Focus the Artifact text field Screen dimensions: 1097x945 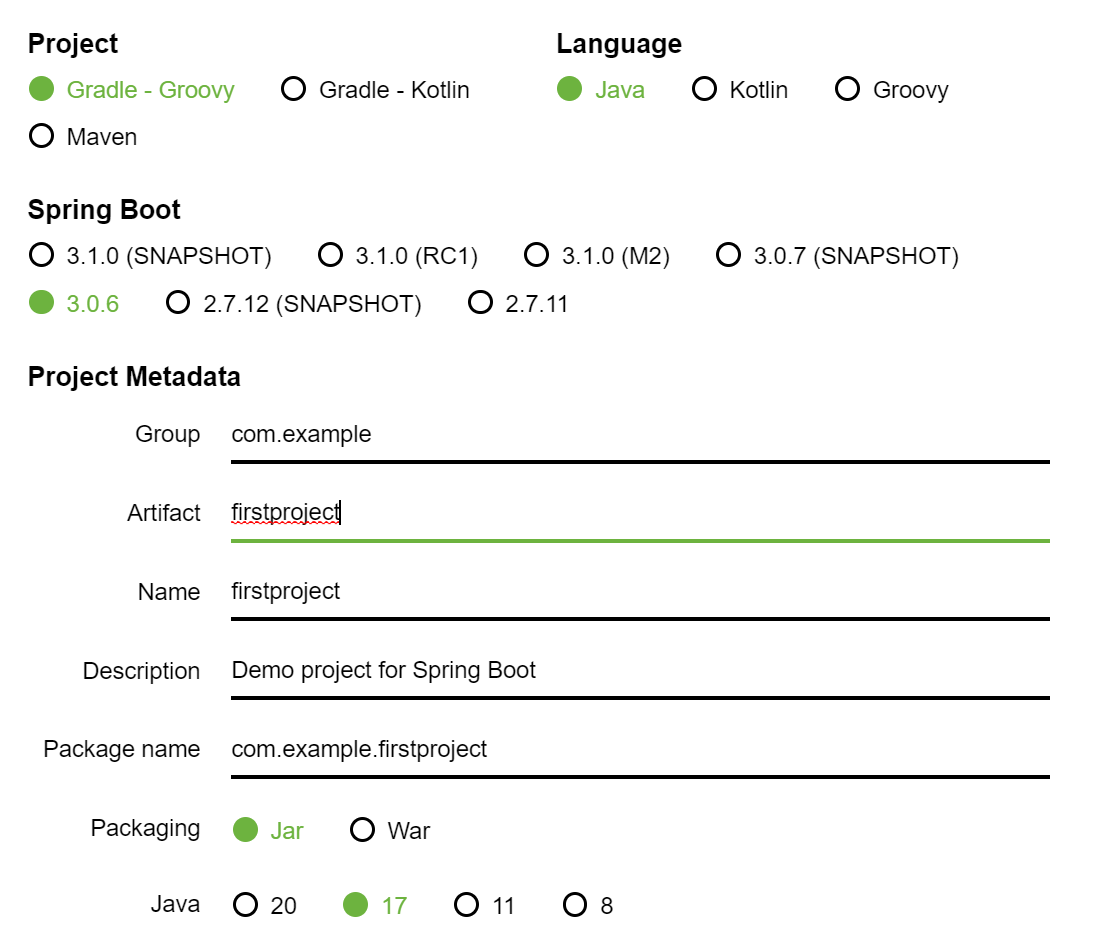point(640,513)
